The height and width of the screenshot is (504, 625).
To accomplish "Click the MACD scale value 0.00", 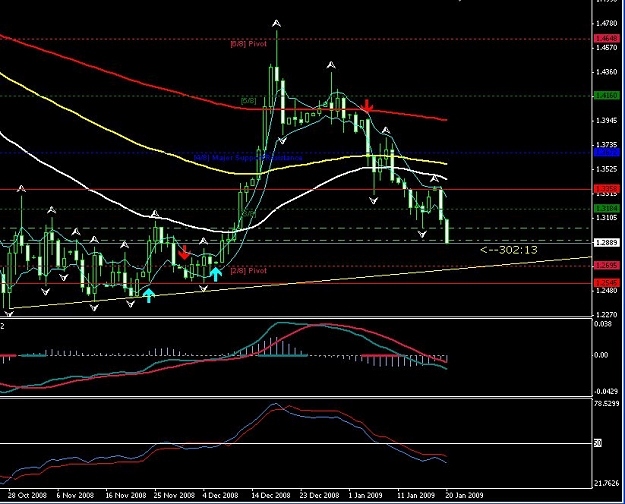I will pos(601,355).
